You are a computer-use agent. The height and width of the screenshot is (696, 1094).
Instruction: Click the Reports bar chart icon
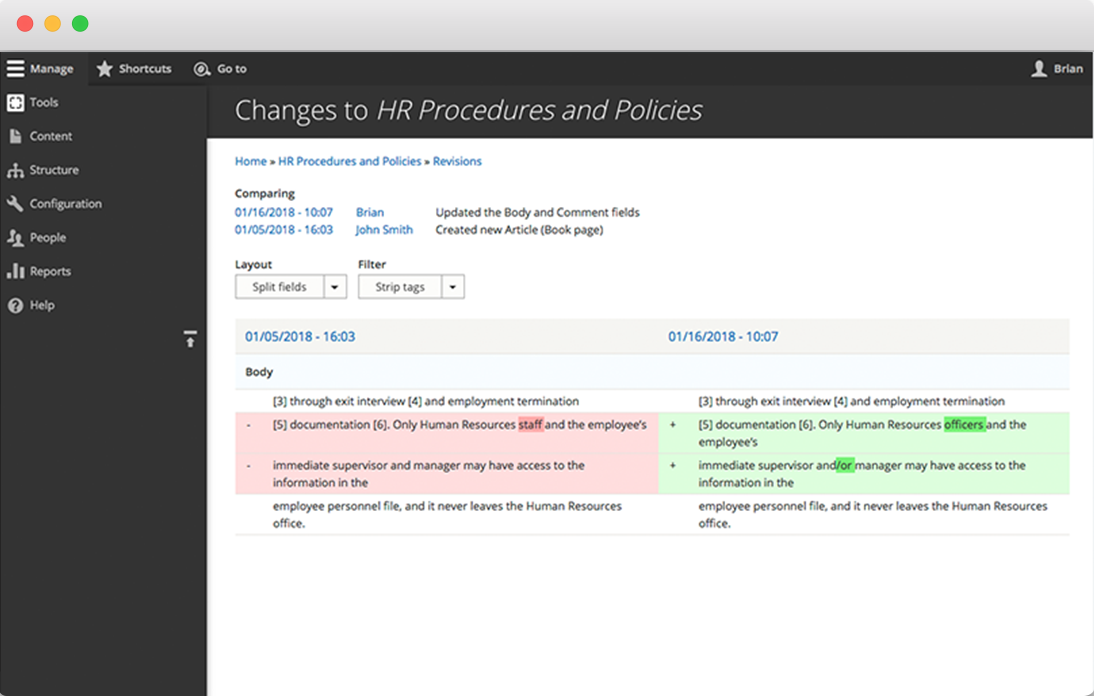[15, 271]
